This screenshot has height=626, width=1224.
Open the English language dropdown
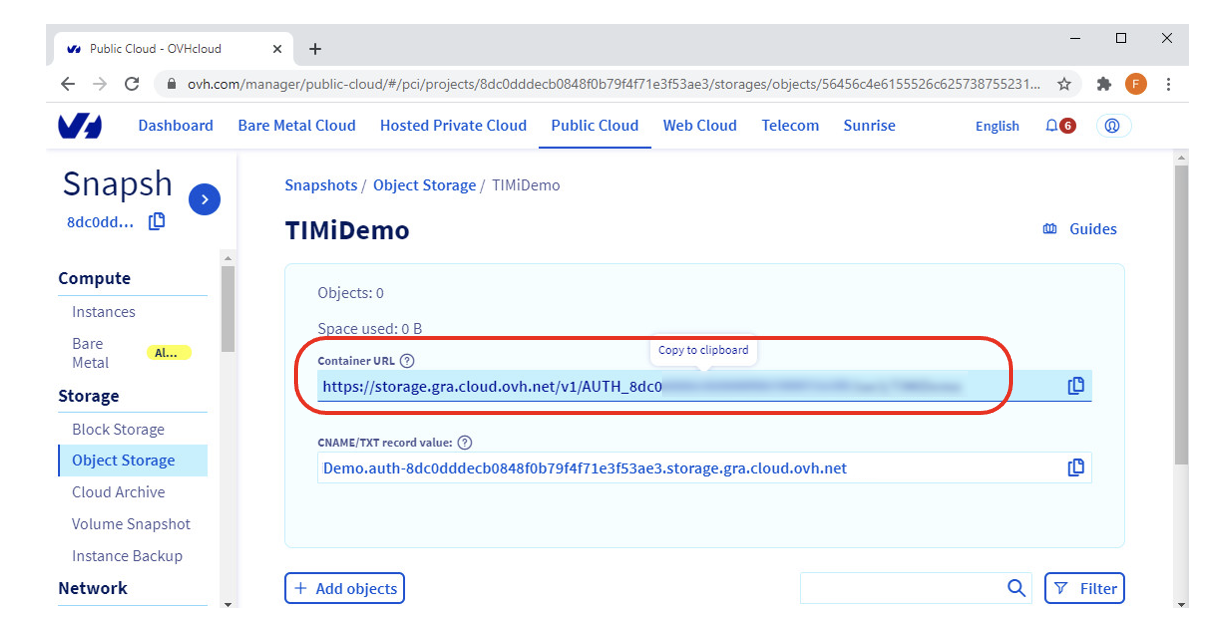pyautogui.click(x=997, y=126)
